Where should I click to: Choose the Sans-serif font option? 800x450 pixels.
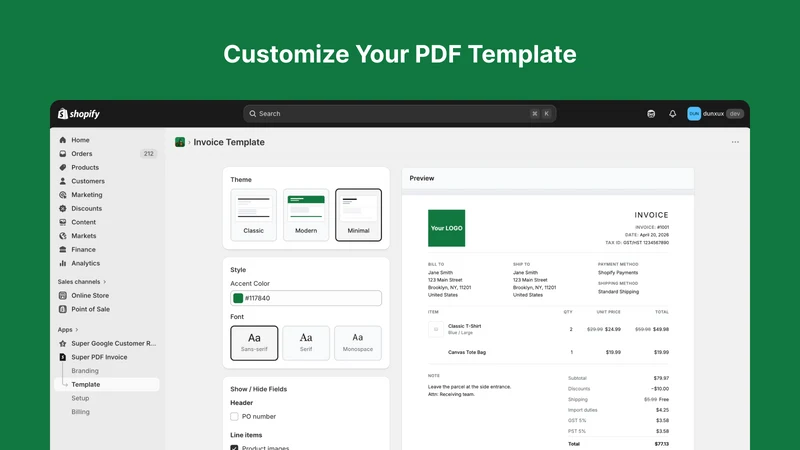pos(254,343)
